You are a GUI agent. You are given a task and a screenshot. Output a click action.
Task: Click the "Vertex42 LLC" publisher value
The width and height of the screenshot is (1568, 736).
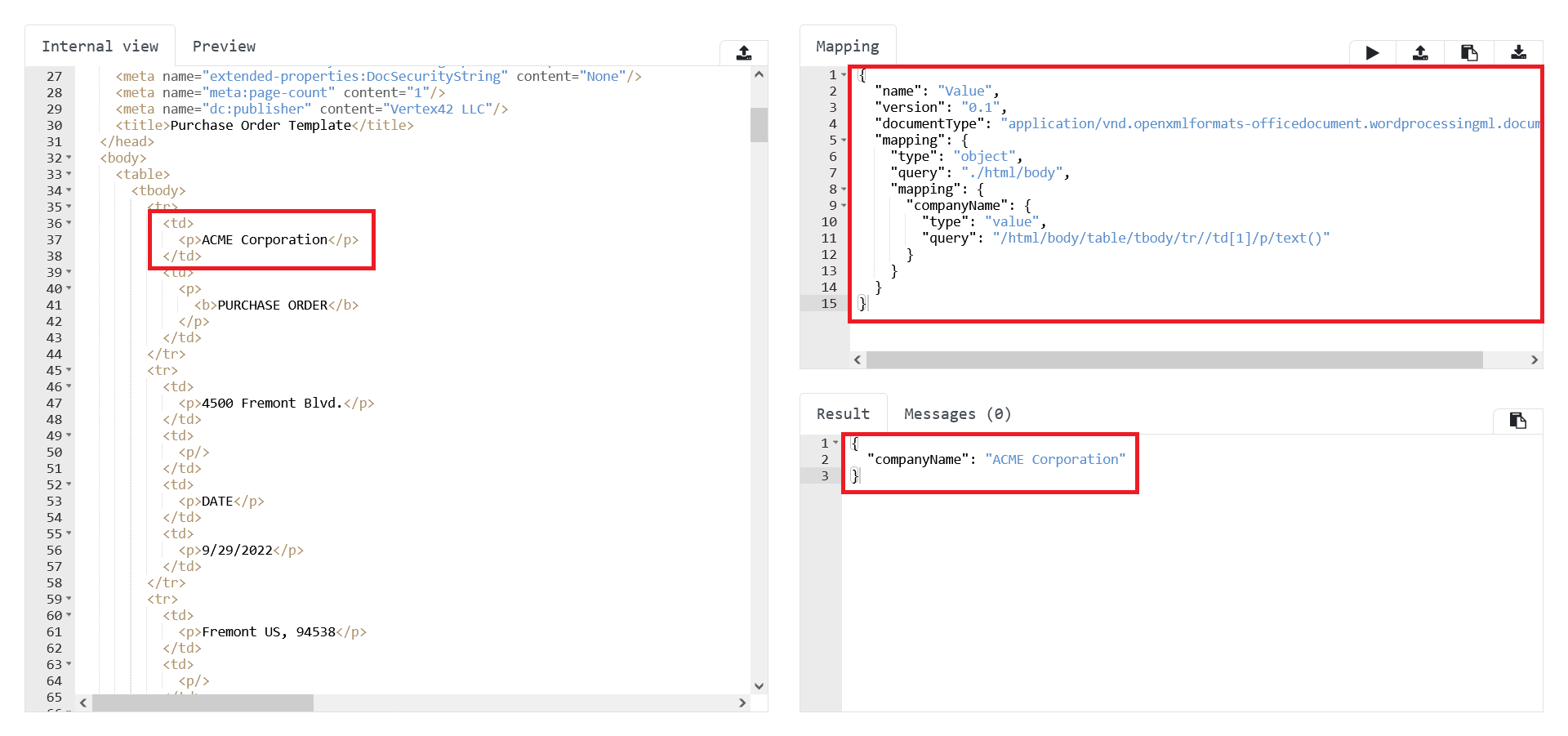442,109
